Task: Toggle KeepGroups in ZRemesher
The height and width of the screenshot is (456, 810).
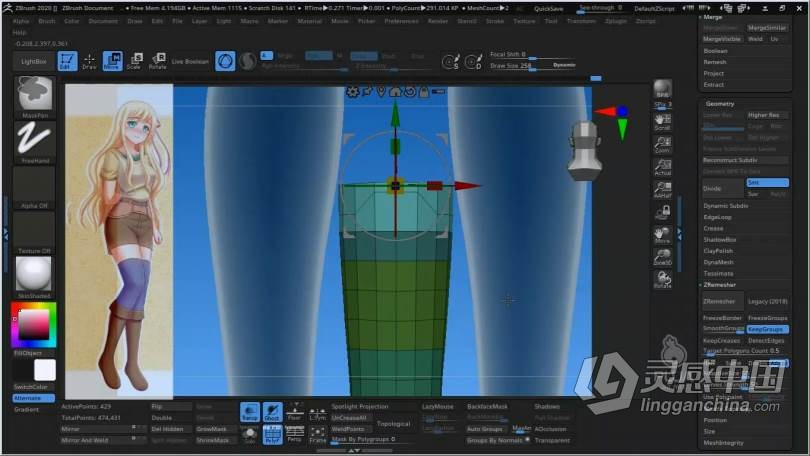Action: pyautogui.click(x=768, y=329)
